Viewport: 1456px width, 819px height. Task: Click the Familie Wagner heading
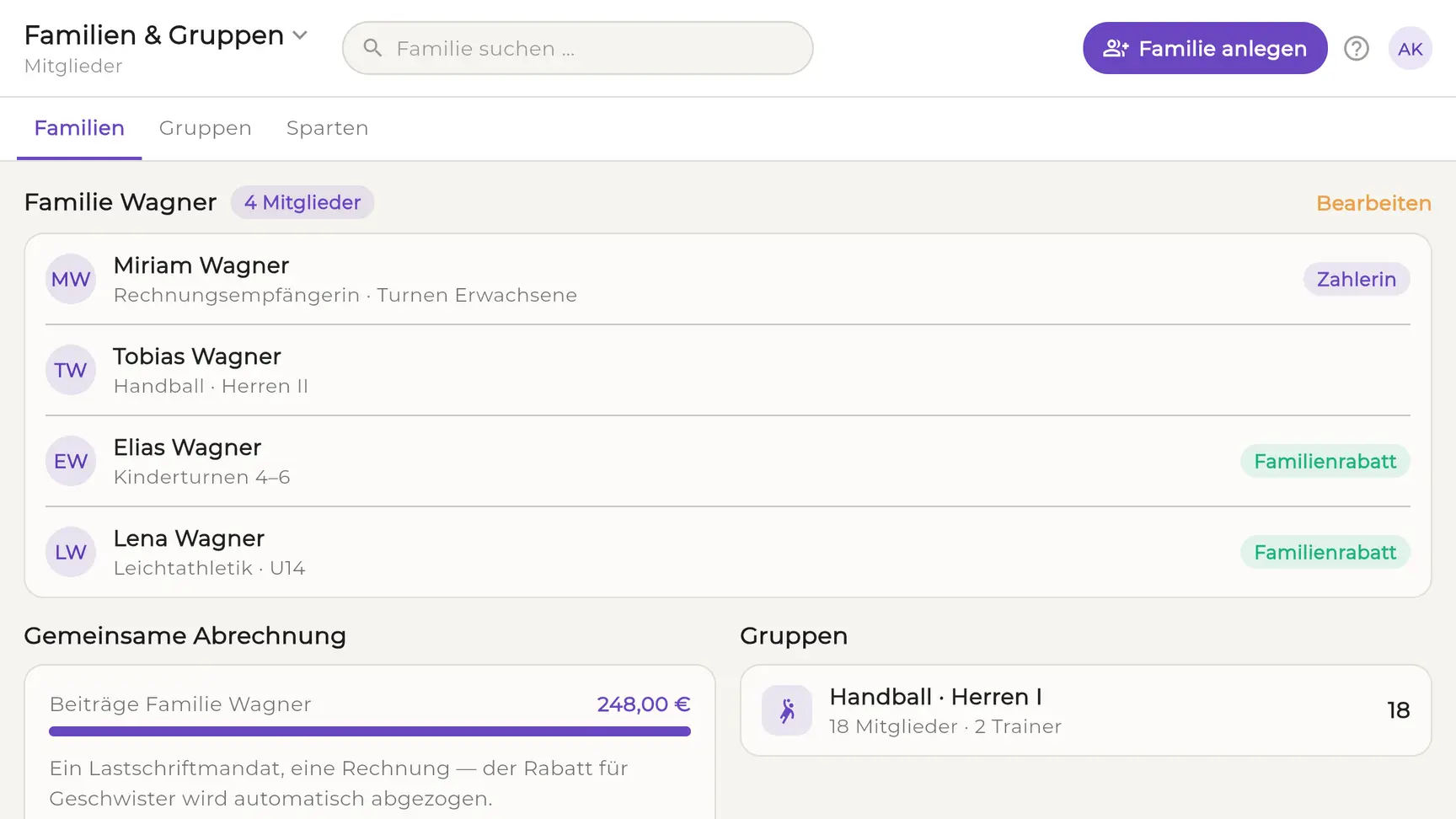pos(120,202)
